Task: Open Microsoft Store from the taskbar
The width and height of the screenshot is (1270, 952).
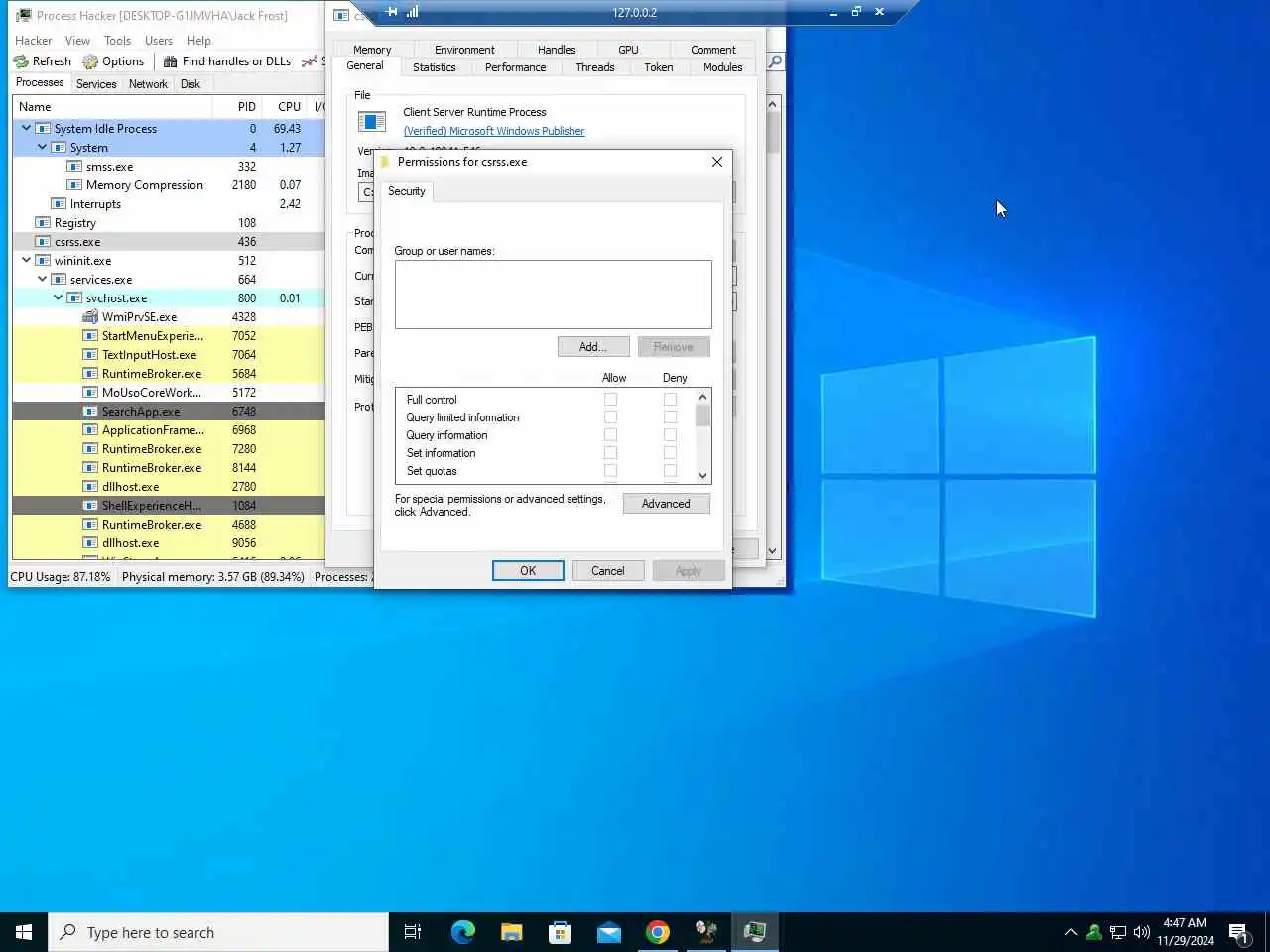Action: click(560, 932)
